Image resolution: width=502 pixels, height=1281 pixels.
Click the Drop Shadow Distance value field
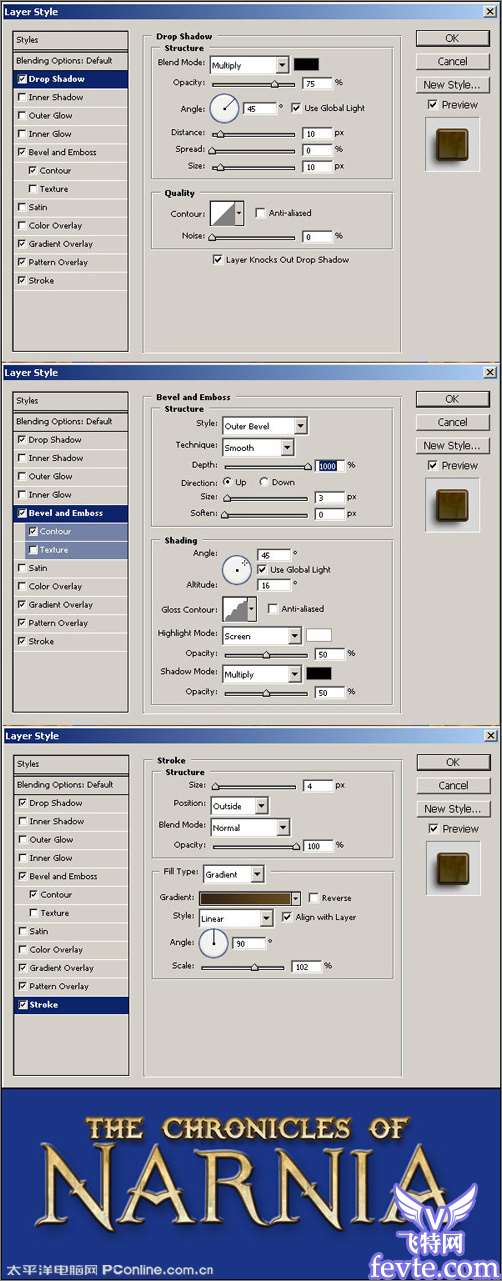click(x=317, y=134)
